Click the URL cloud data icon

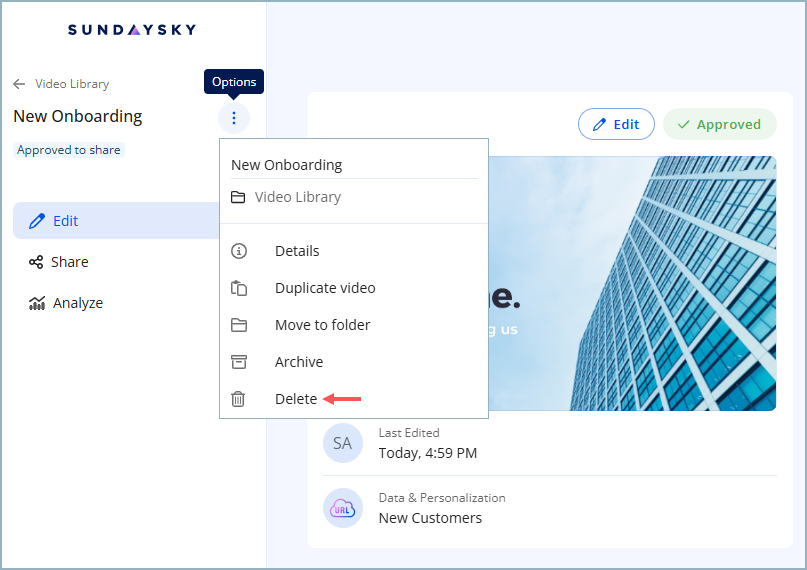[342, 508]
